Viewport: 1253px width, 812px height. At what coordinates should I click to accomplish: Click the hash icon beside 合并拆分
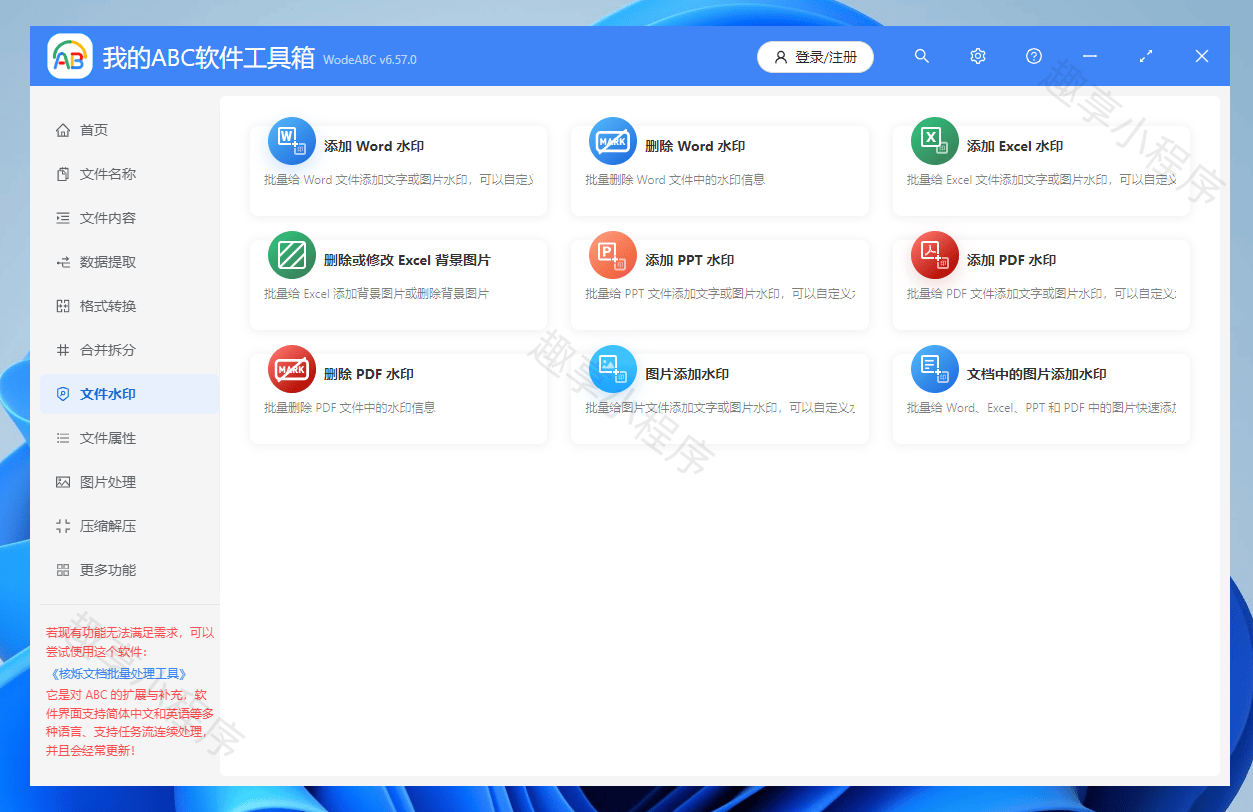(x=63, y=350)
